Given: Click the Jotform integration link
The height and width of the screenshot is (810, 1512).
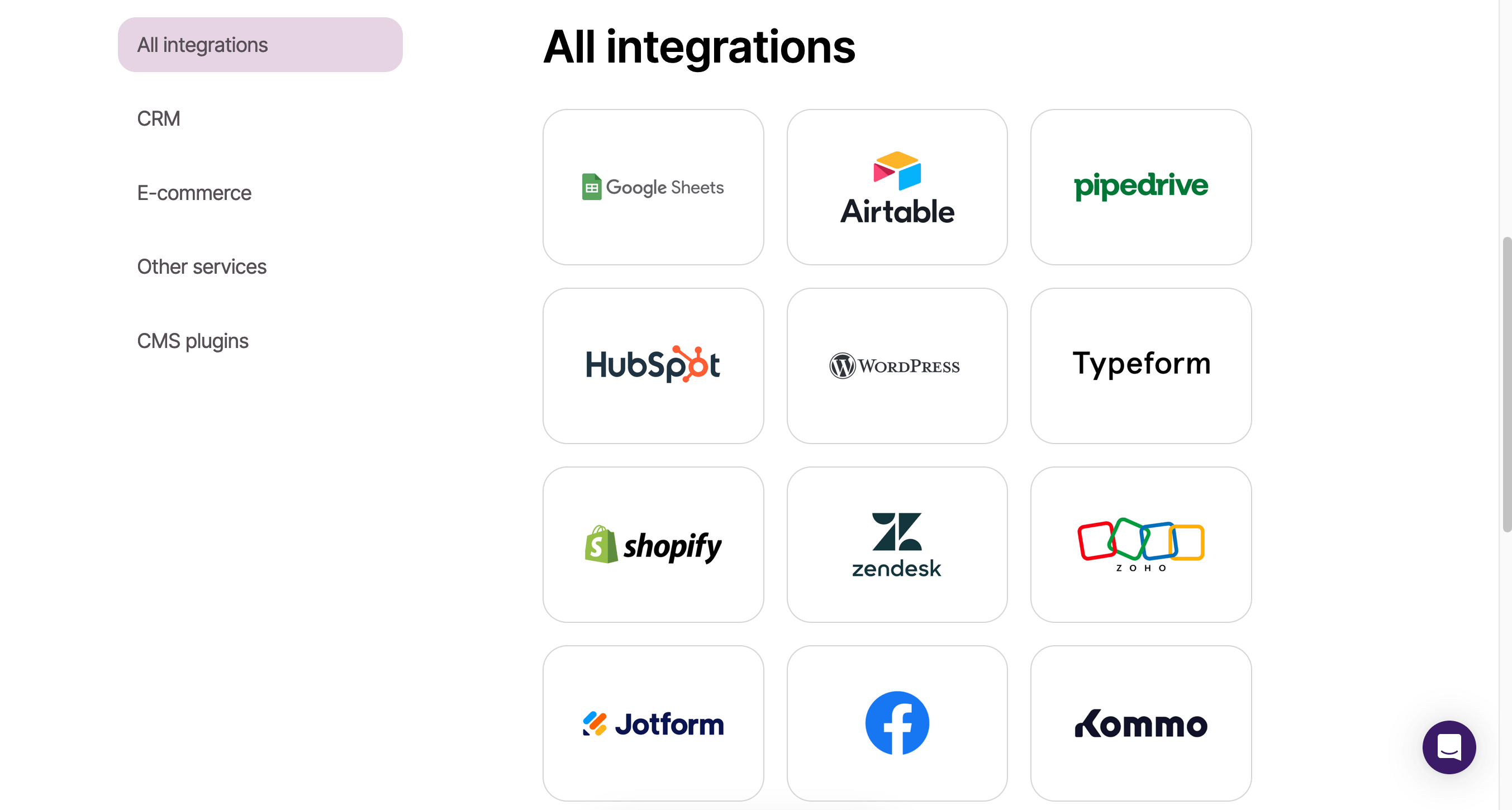Looking at the screenshot, I should click(653, 723).
